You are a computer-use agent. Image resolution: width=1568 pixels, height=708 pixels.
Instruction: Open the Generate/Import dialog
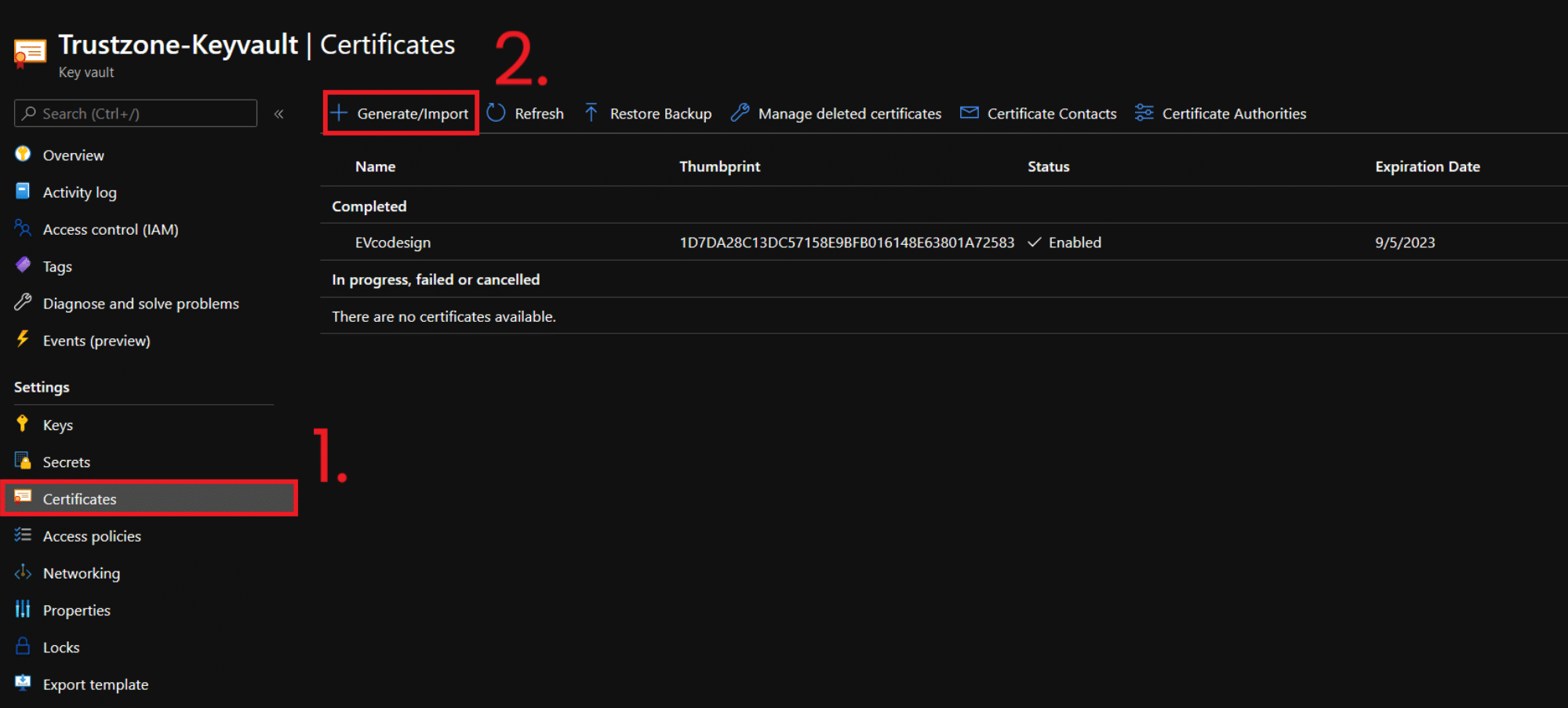400,112
